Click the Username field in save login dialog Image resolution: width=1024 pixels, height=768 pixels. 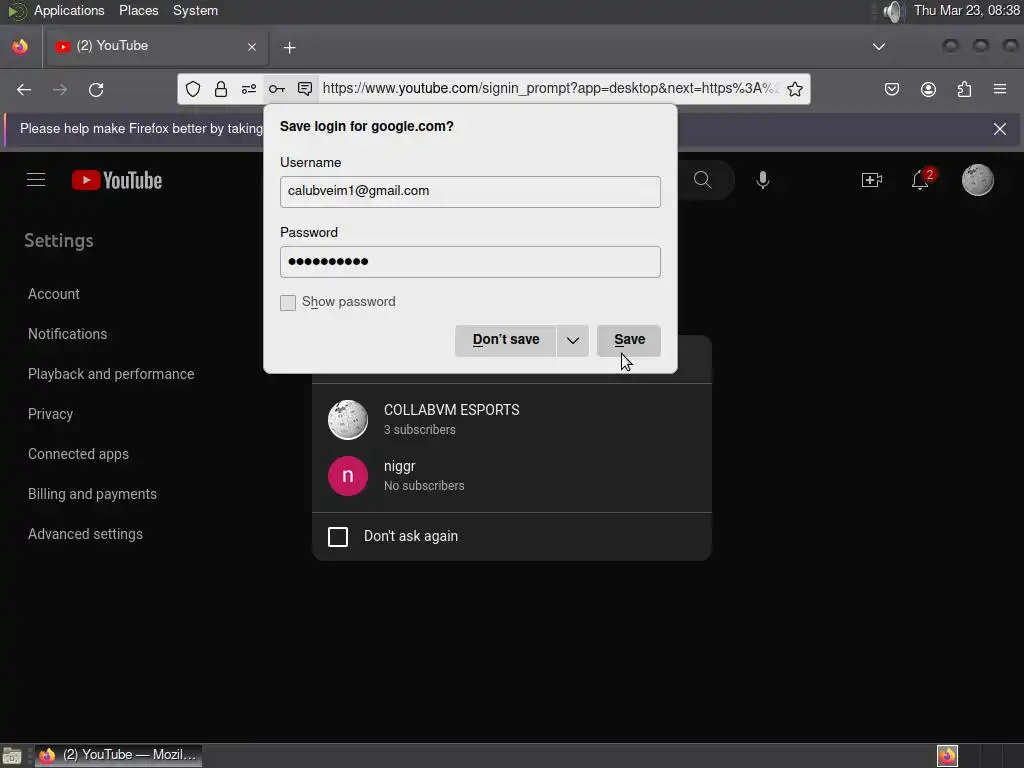470,191
